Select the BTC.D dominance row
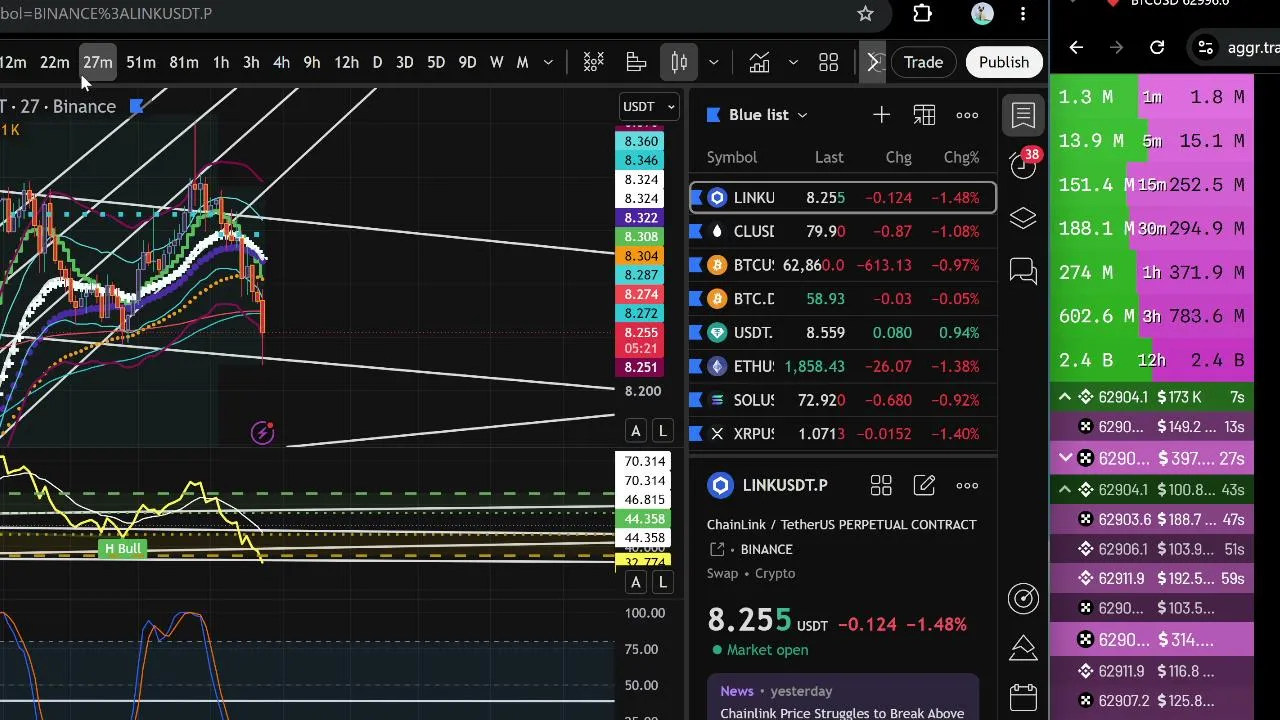Viewport: 1280px width, 720px height. click(843, 299)
